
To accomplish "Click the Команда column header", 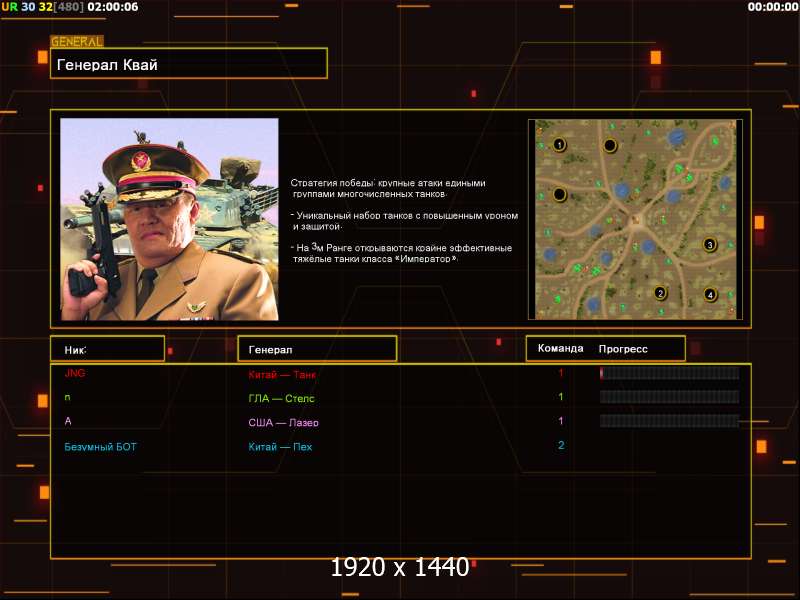I will point(560,349).
